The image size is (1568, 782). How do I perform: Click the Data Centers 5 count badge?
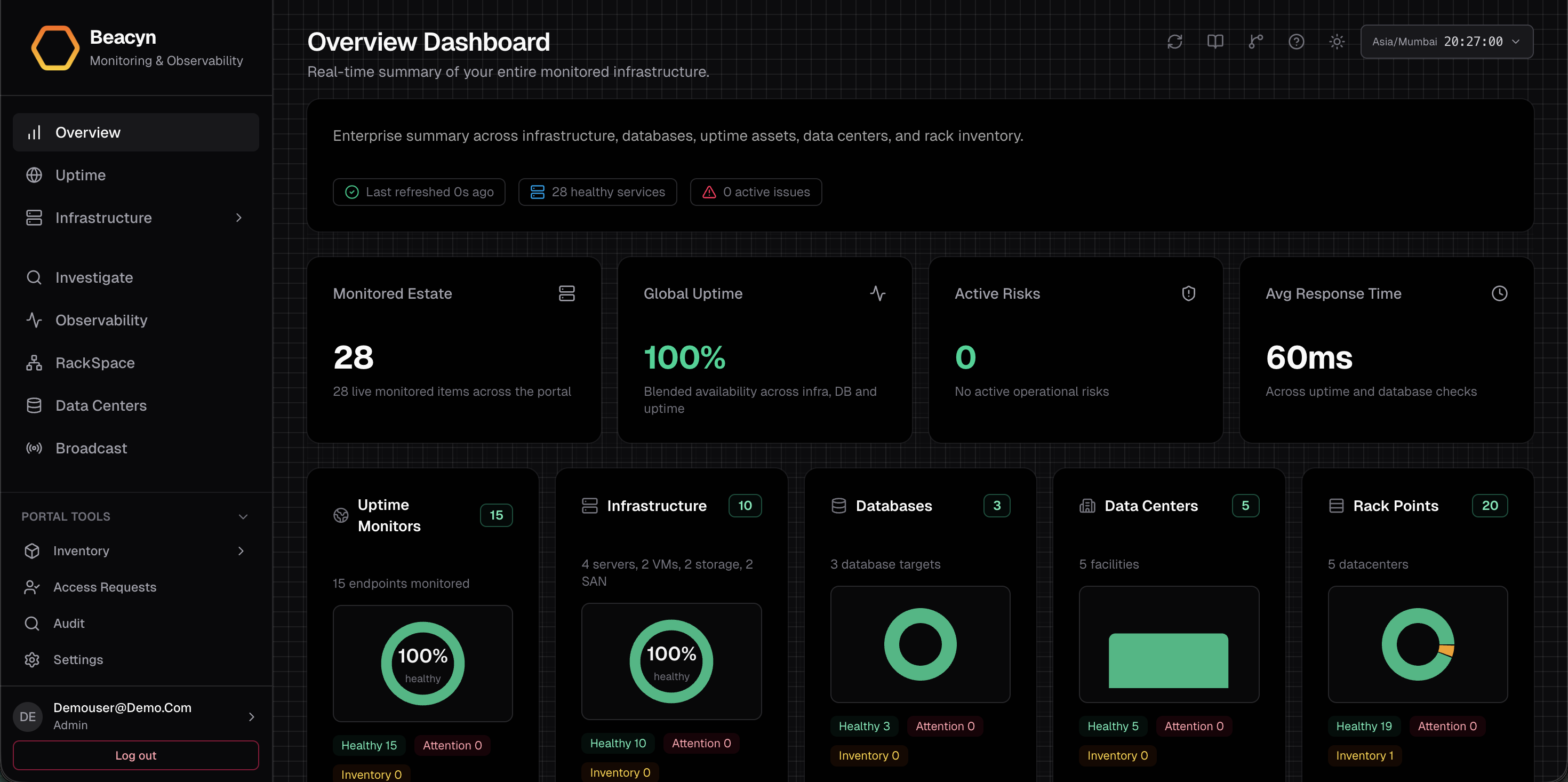pos(1245,506)
